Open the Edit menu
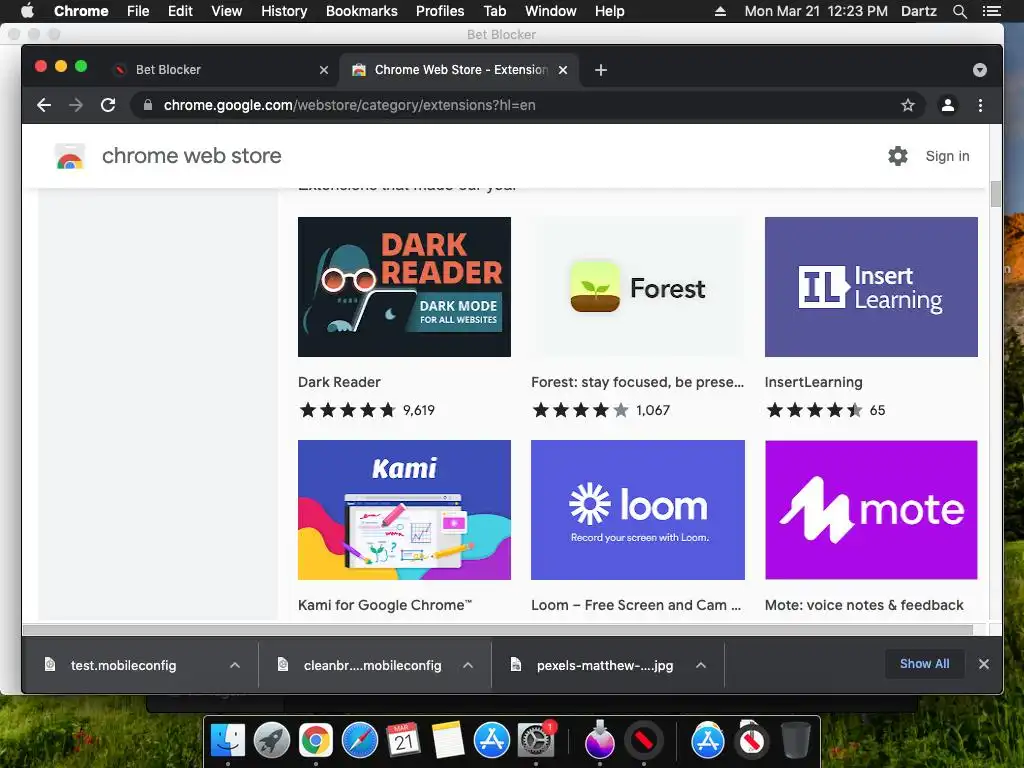The image size is (1024, 768). tap(180, 11)
